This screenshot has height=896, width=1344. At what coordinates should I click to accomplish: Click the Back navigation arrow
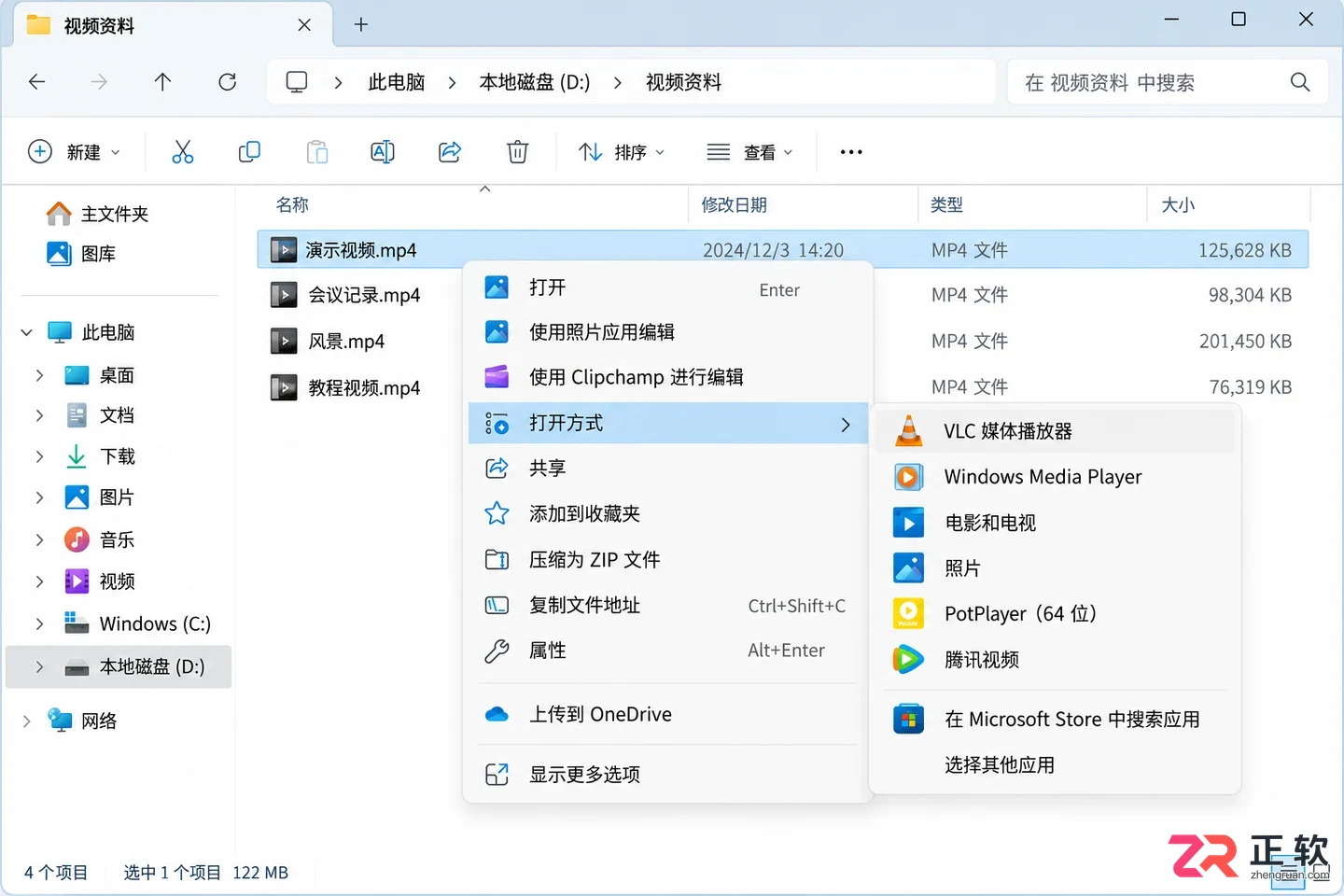[x=37, y=82]
